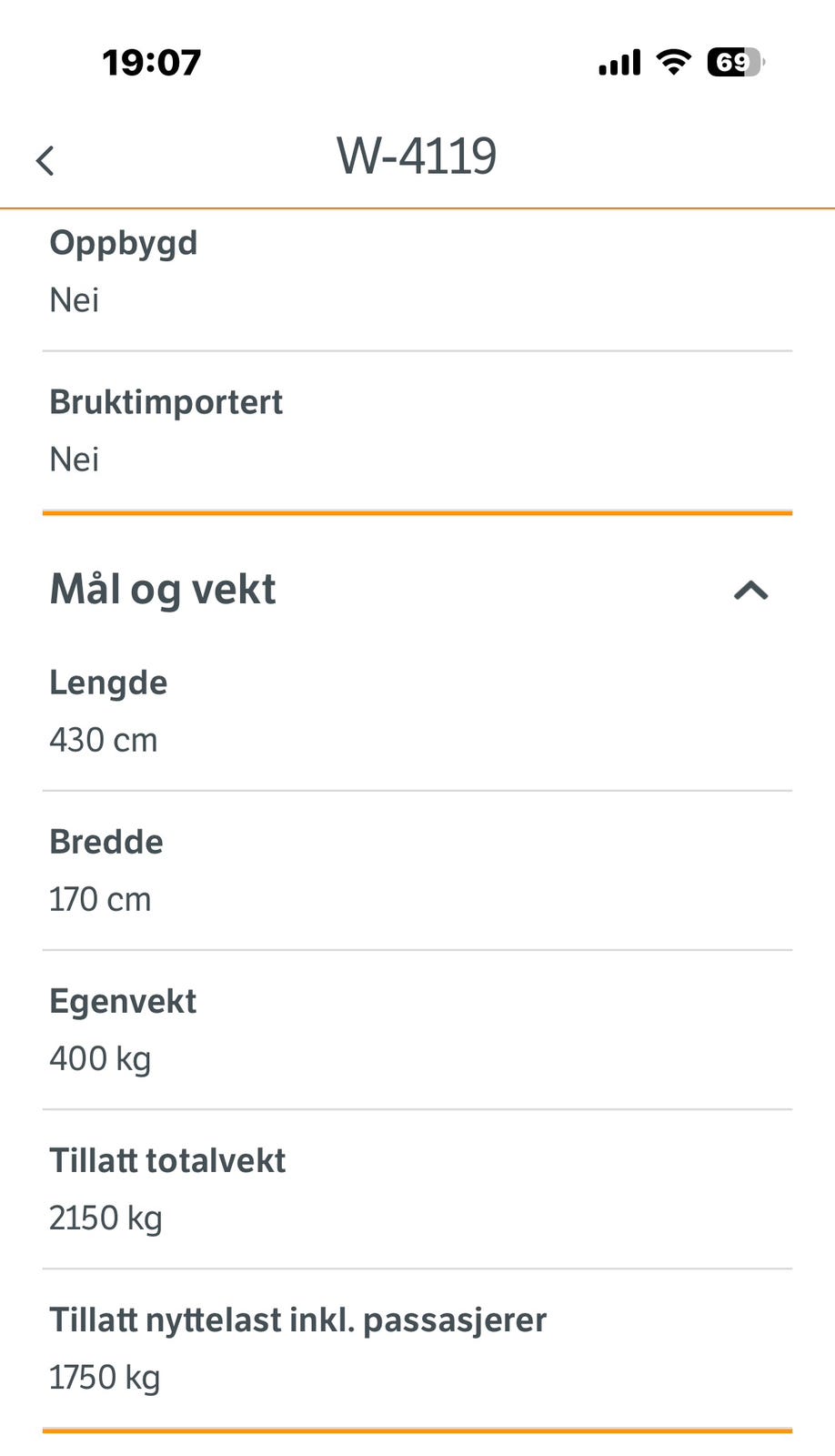The width and height of the screenshot is (835, 1456).
Task: Tap the Nei value under Bruktimportert
Action: (75, 460)
